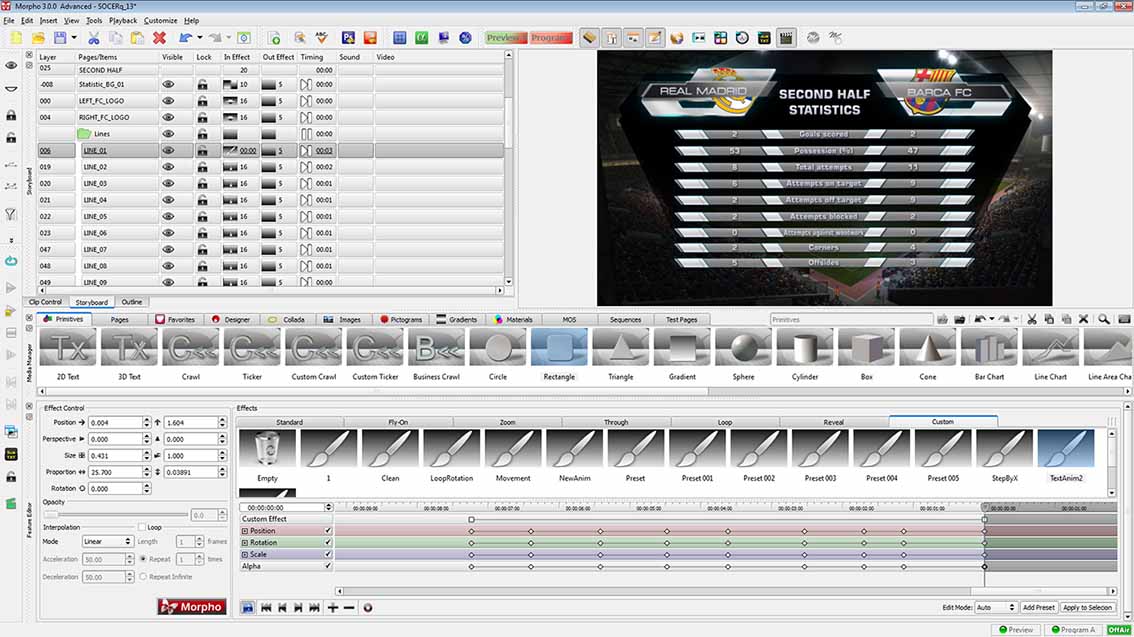Click the search magnifier in media manager
The width and height of the screenshot is (1134, 637).
1104,319
